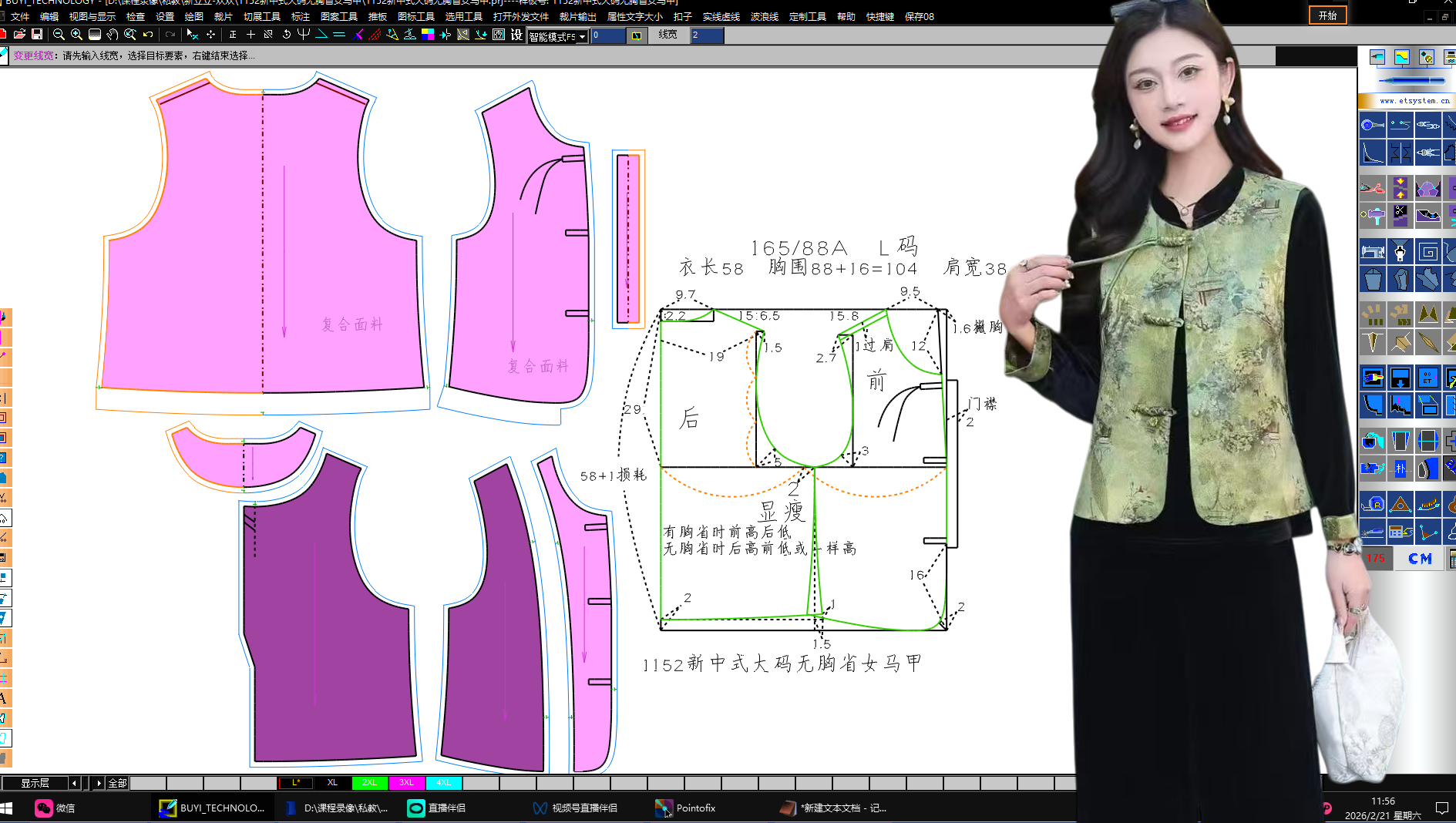Screen dimensions: 1456x823
Task: Click the 全部 button at the bottom bar
Action: (118, 782)
